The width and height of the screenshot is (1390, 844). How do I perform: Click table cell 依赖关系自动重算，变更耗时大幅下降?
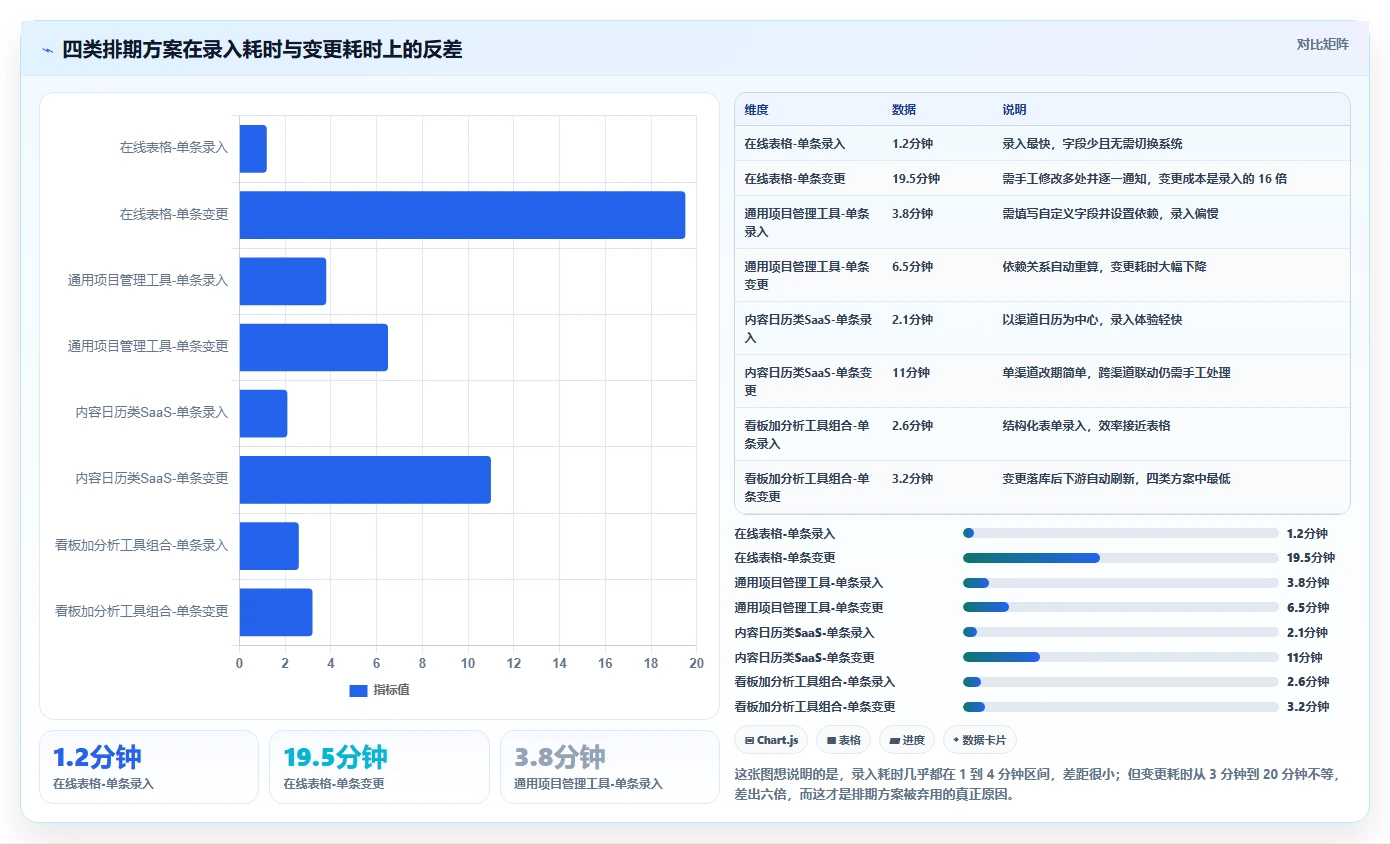1104,267
